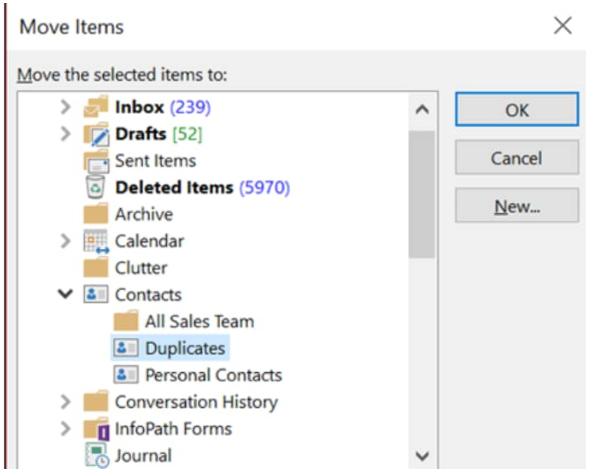The image size is (590, 473).
Task: Confirm move with OK button
Action: coord(517,110)
